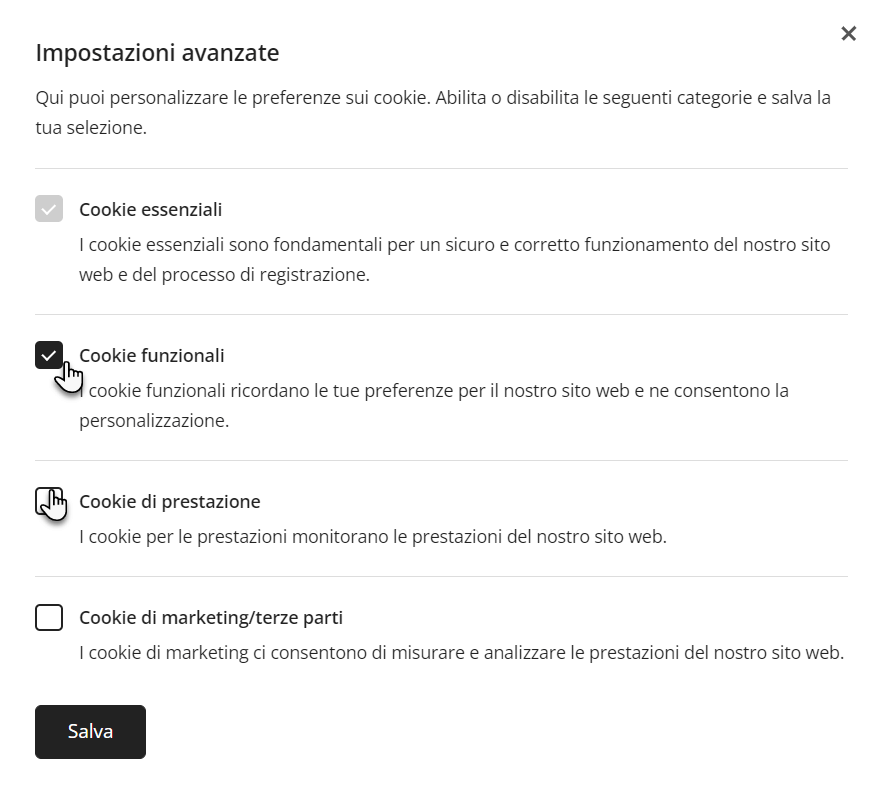The image size is (880, 789).
Task: Click the functional cookies description paragraph
Action: click(x=434, y=405)
